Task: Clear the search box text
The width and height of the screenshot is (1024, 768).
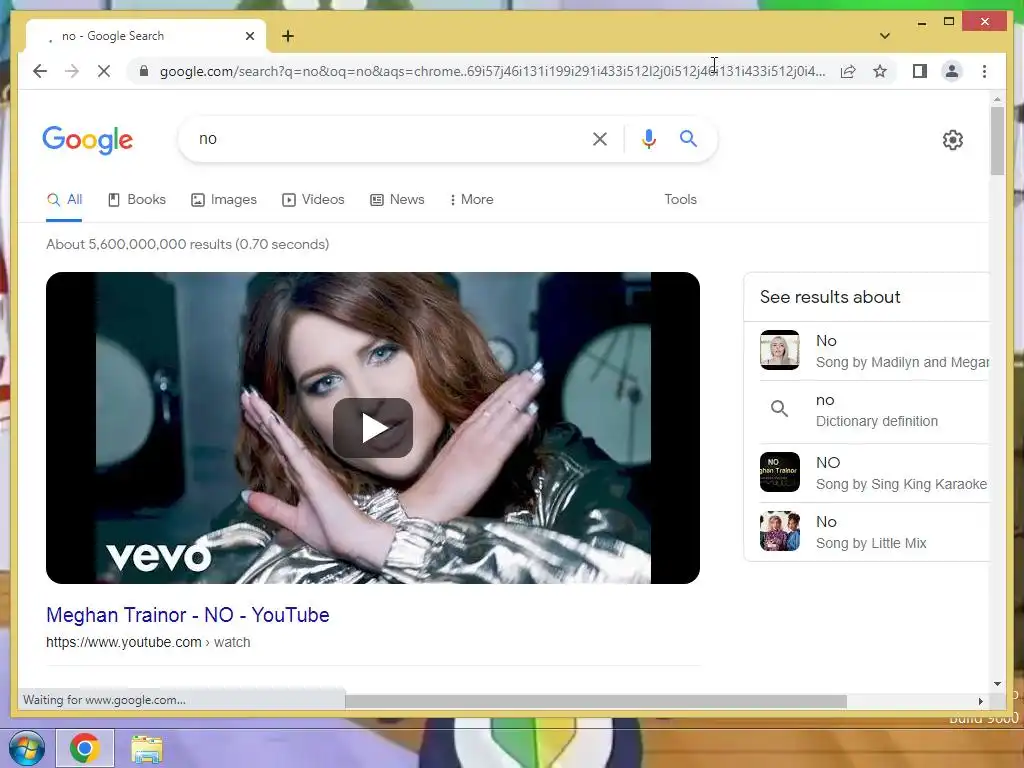Action: 600,138
